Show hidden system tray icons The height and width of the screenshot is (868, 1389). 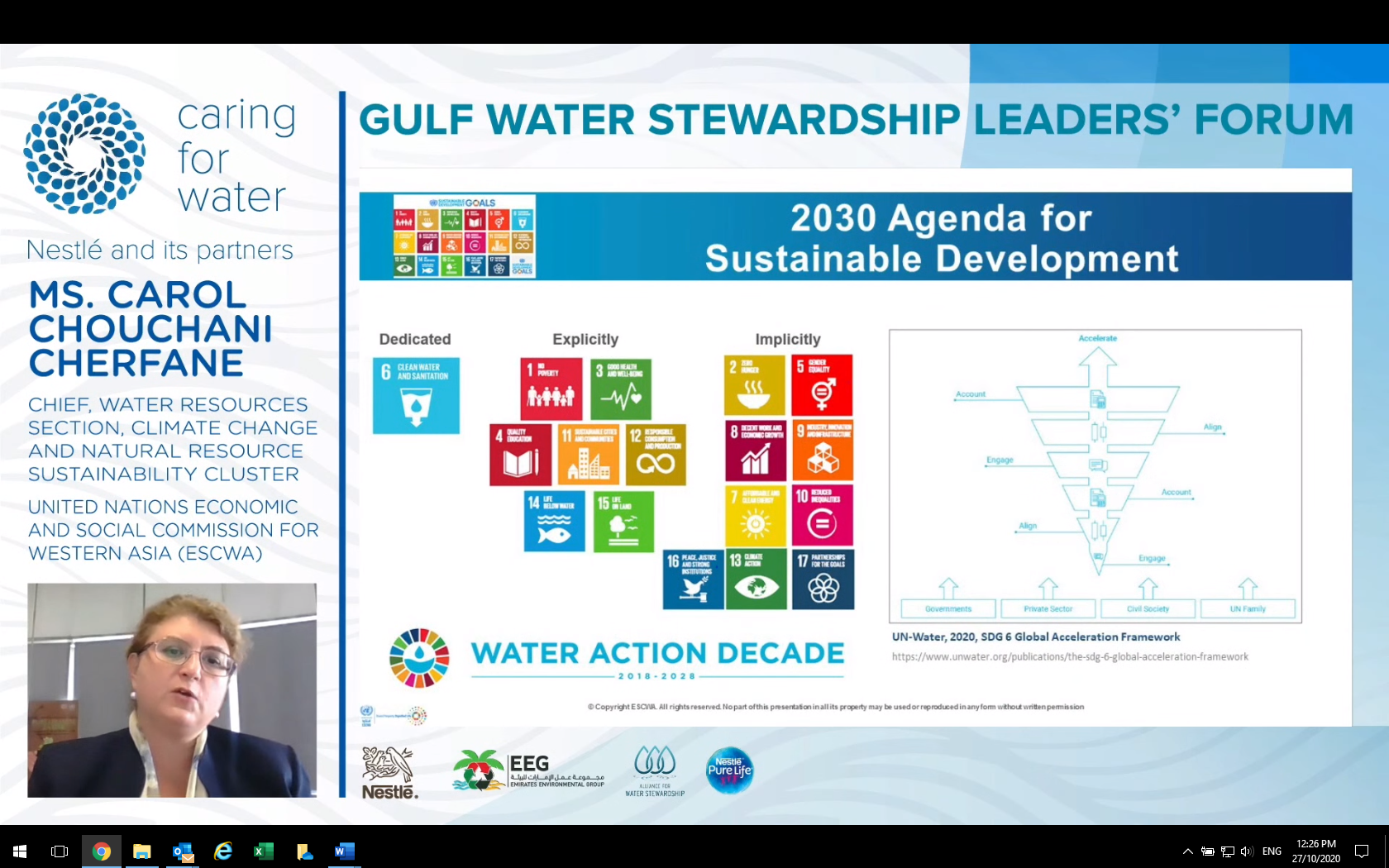tap(1188, 851)
